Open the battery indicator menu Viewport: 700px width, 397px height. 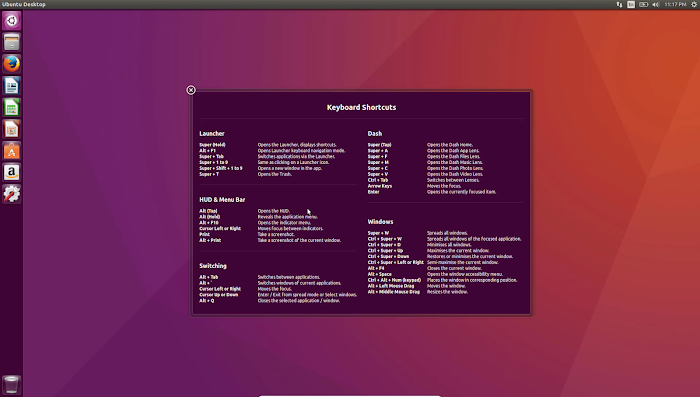643,4
